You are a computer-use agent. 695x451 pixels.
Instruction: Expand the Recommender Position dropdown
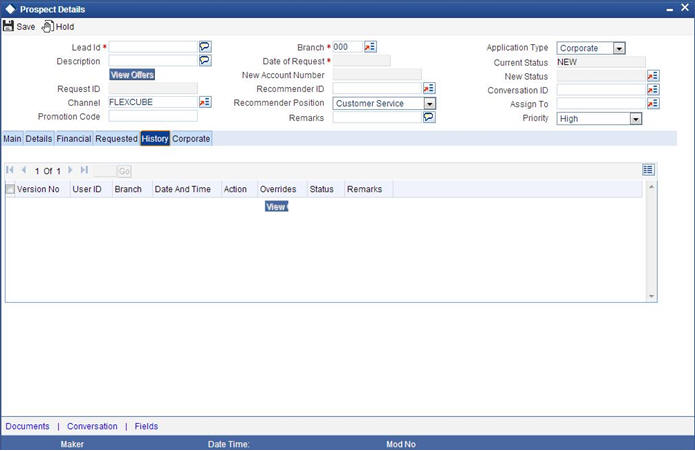pos(429,104)
